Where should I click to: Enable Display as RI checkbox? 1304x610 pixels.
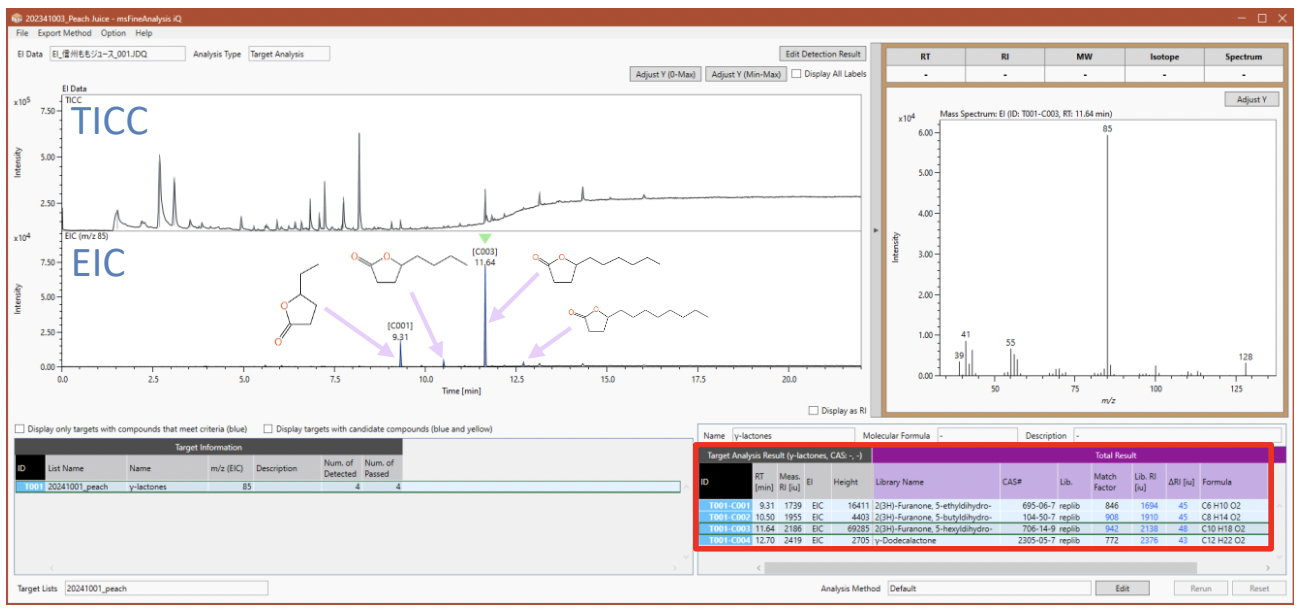(813, 410)
